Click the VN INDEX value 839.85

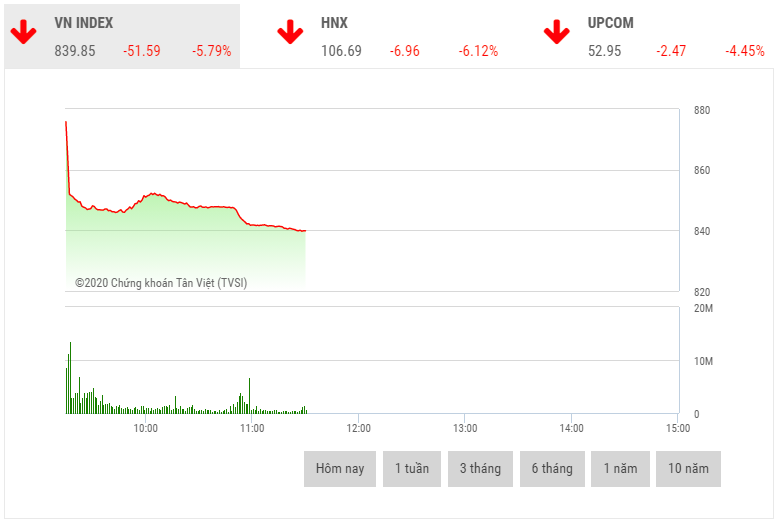click(75, 51)
